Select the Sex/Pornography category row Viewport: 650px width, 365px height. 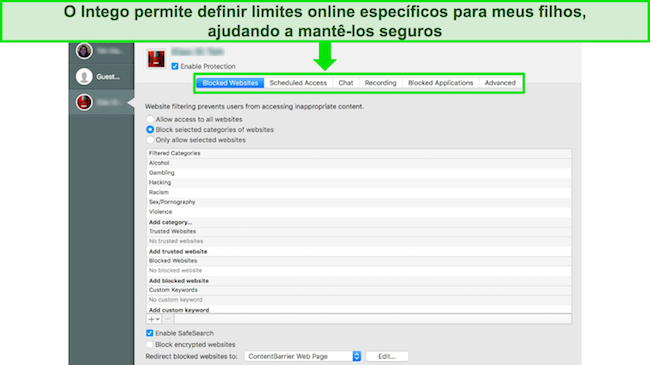359,202
